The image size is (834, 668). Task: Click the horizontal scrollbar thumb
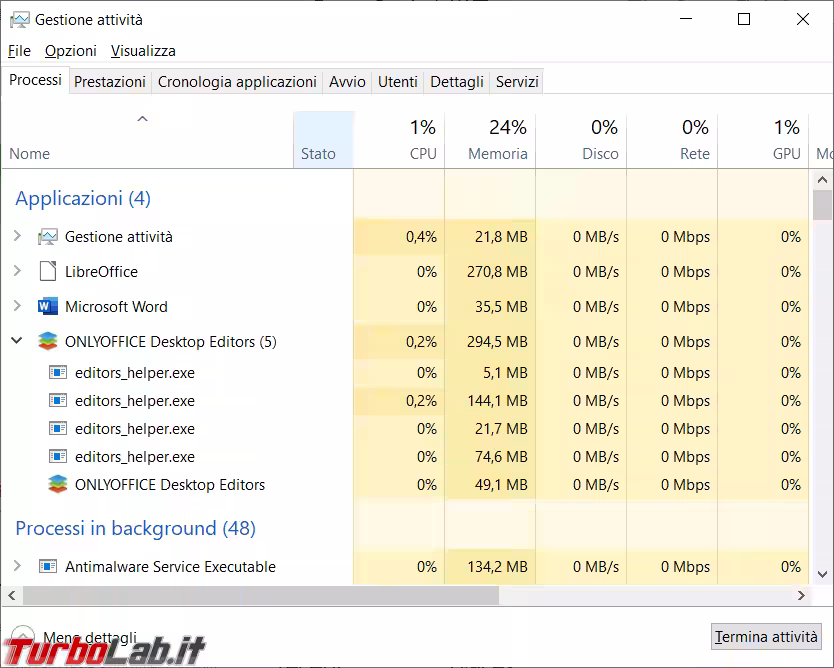260,595
